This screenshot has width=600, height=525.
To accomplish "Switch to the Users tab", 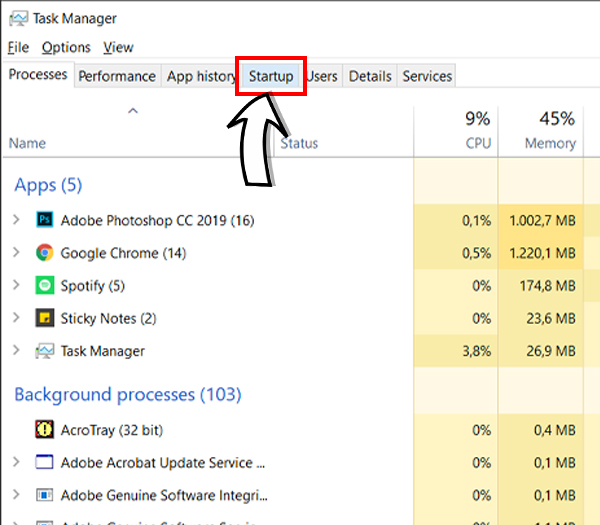I will click(322, 76).
